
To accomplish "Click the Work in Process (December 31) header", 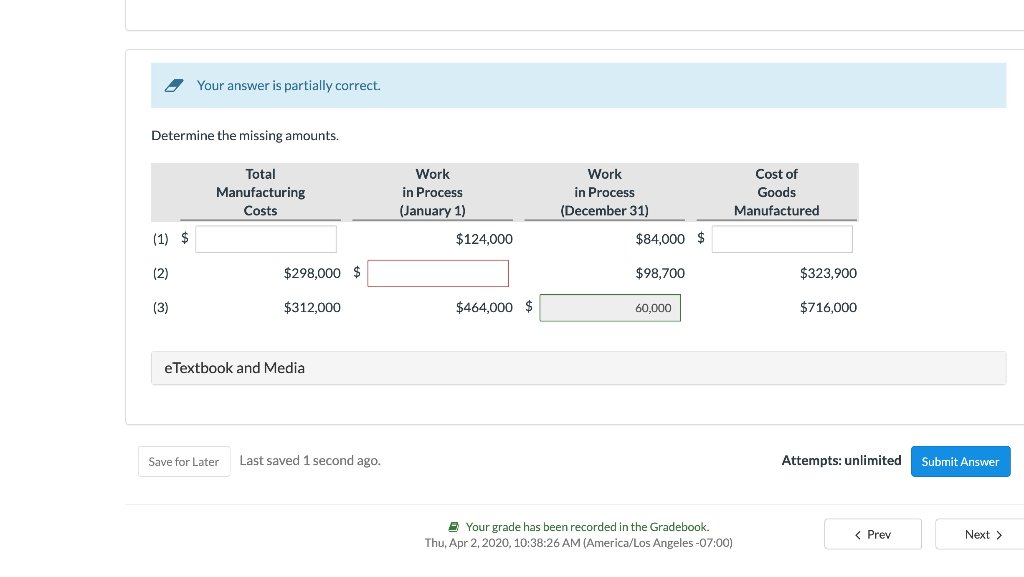I will tap(605, 193).
